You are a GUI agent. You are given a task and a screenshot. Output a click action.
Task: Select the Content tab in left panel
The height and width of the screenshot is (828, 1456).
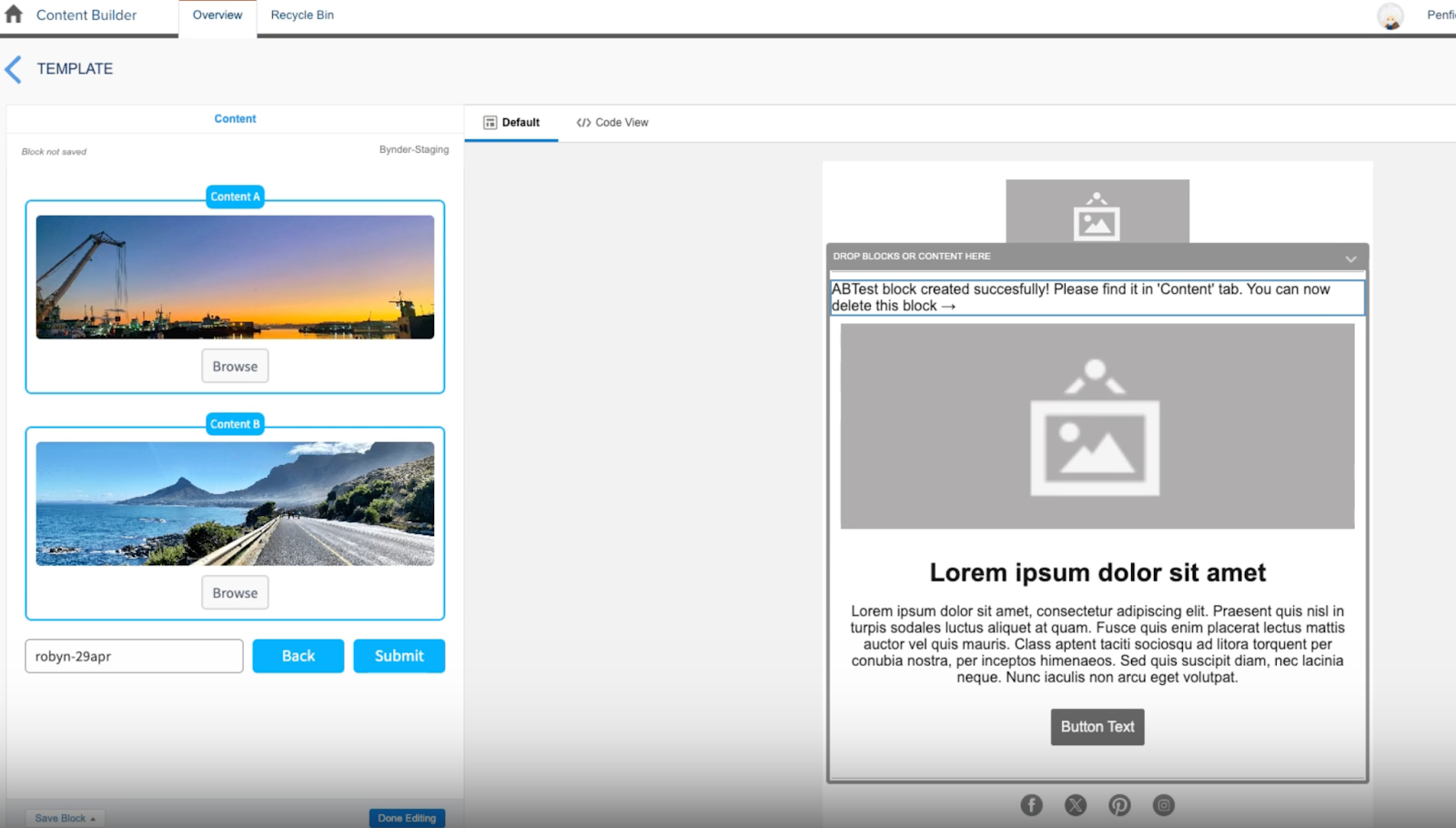[x=235, y=118]
